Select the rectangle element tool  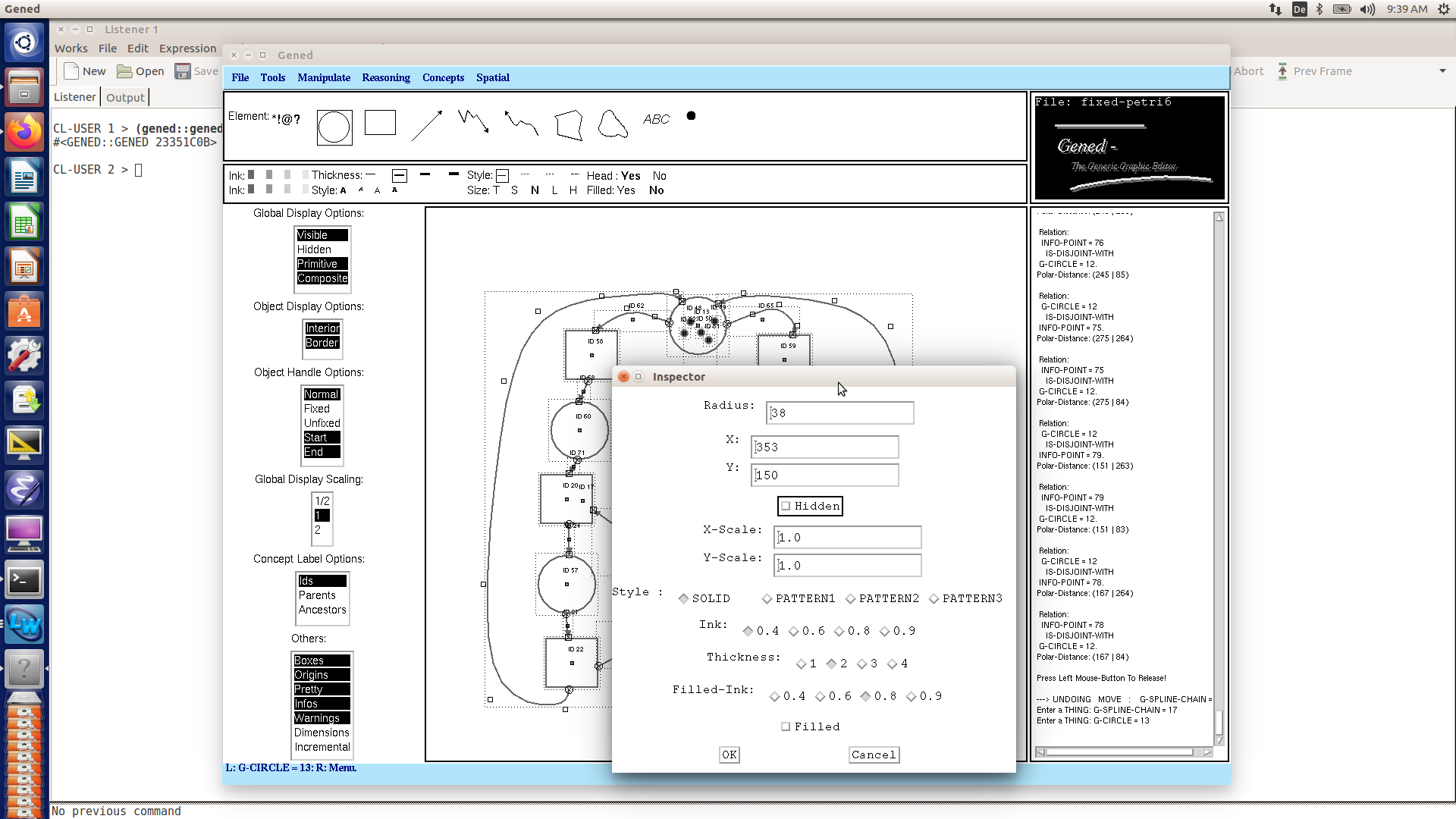[x=380, y=122]
